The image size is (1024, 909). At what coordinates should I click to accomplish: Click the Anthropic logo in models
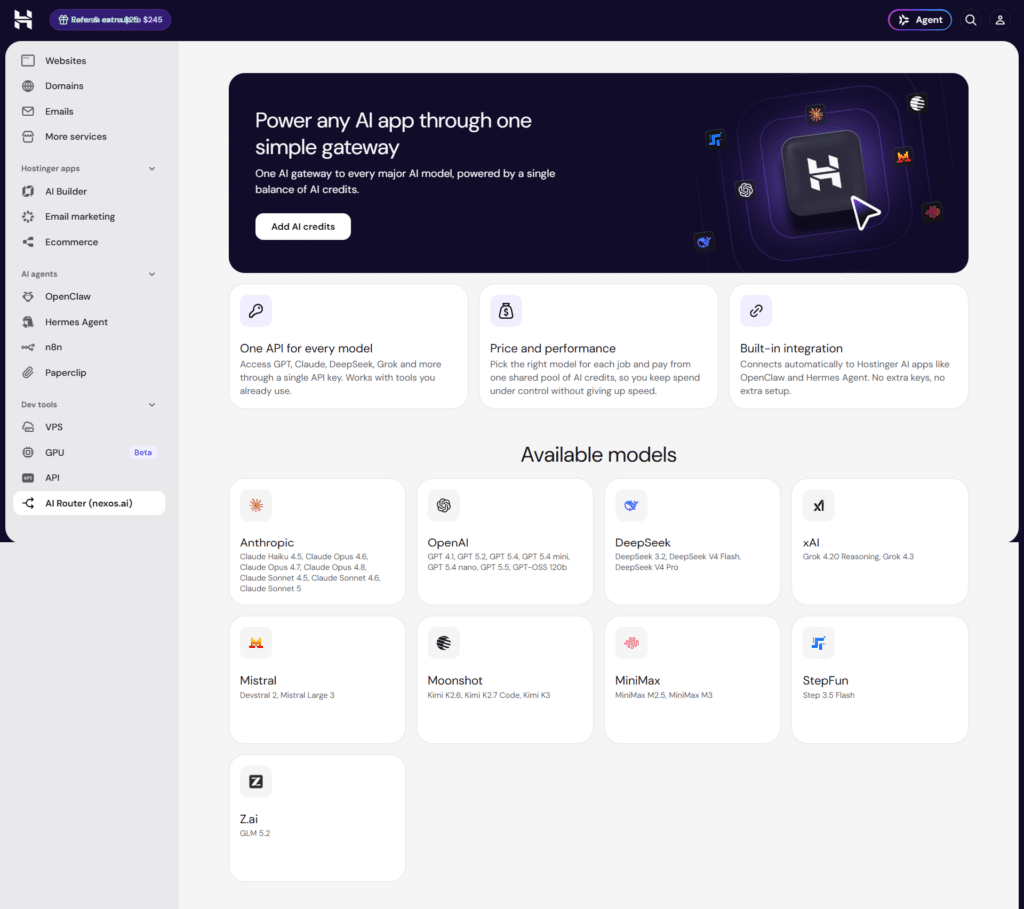click(256, 505)
